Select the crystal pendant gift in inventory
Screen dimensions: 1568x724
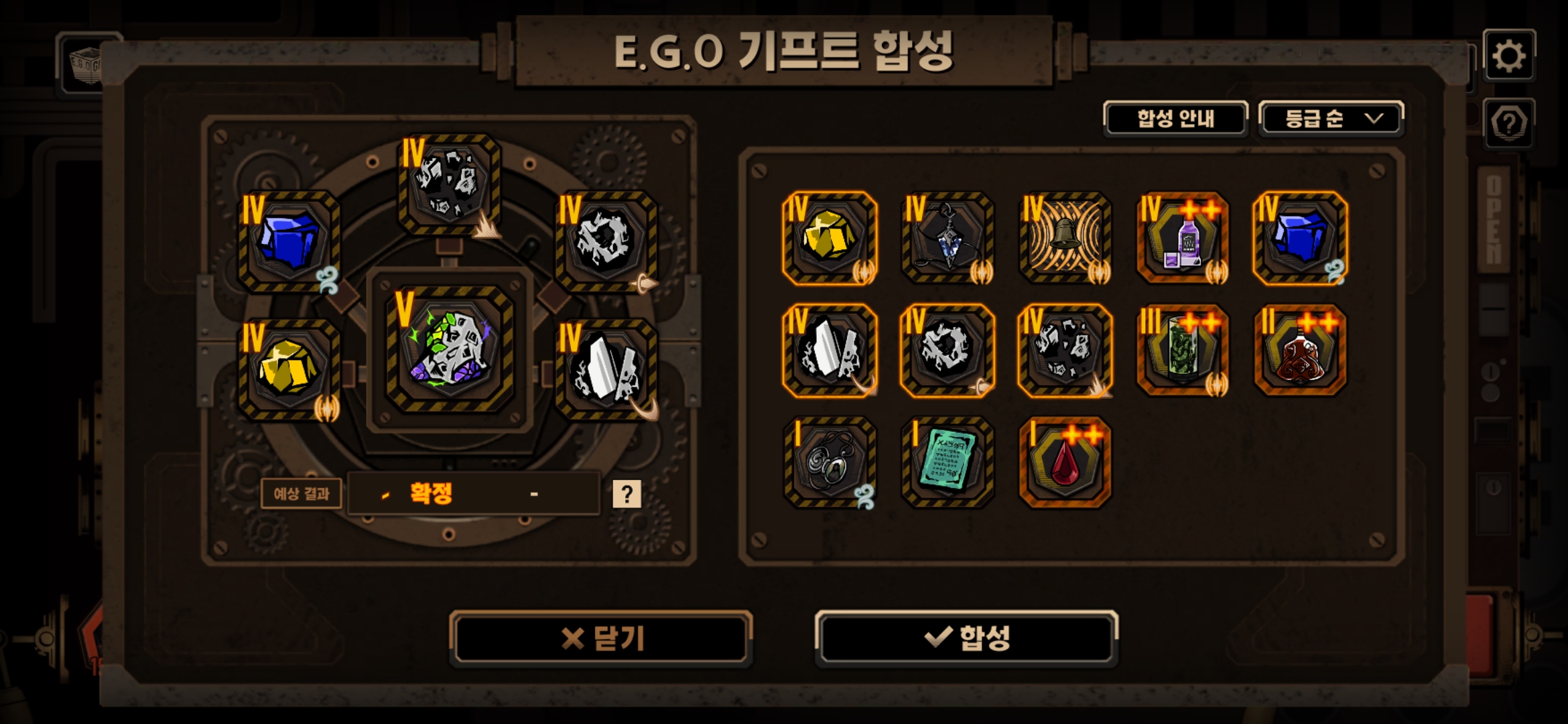tap(948, 238)
